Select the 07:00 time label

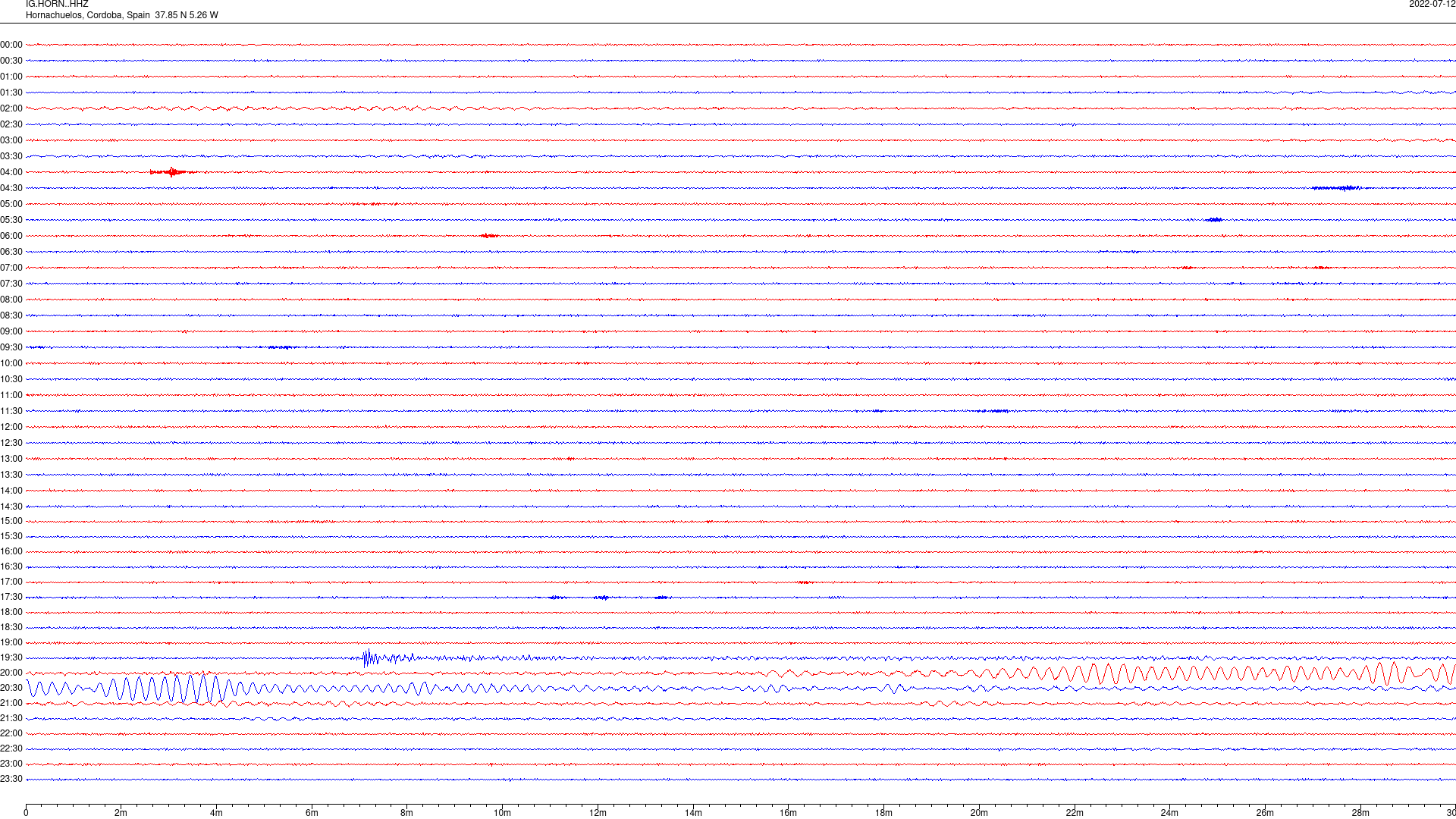pos(11,268)
